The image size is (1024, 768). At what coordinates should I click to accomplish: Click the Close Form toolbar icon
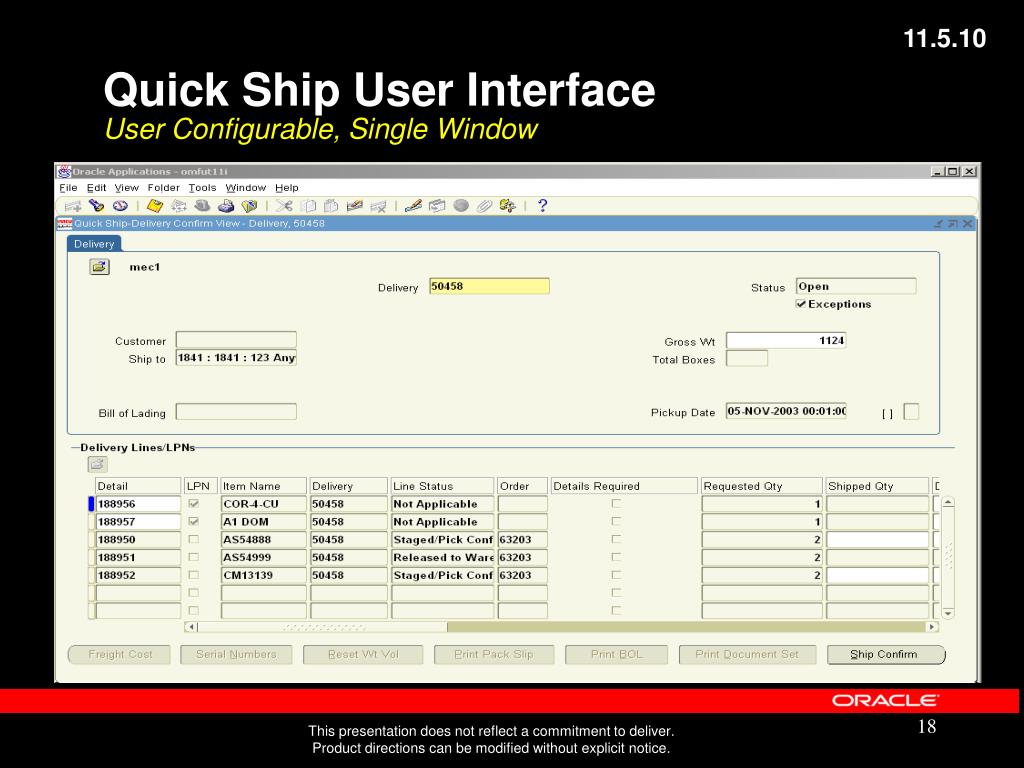249,206
